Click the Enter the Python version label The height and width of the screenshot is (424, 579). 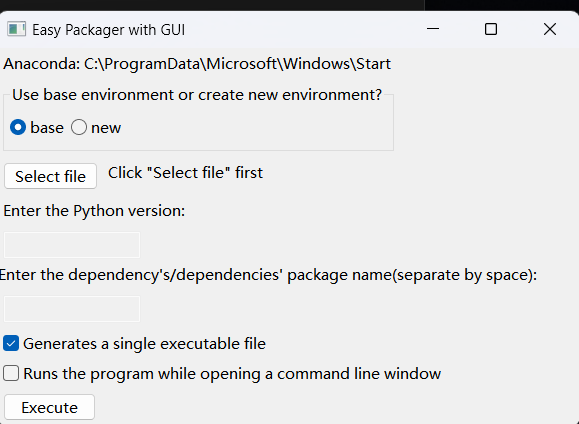coord(94,211)
